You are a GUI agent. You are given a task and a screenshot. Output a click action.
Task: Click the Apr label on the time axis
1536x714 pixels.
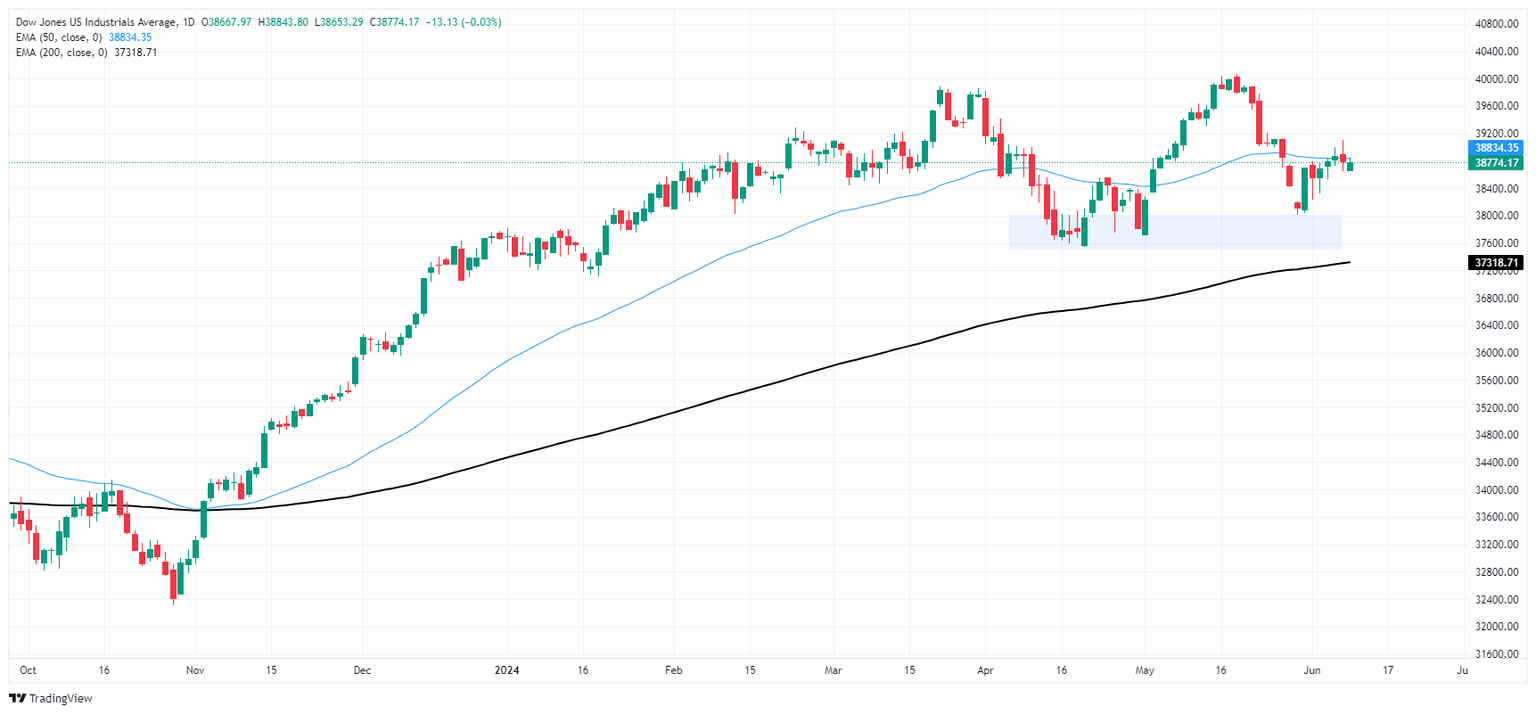point(986,672)
